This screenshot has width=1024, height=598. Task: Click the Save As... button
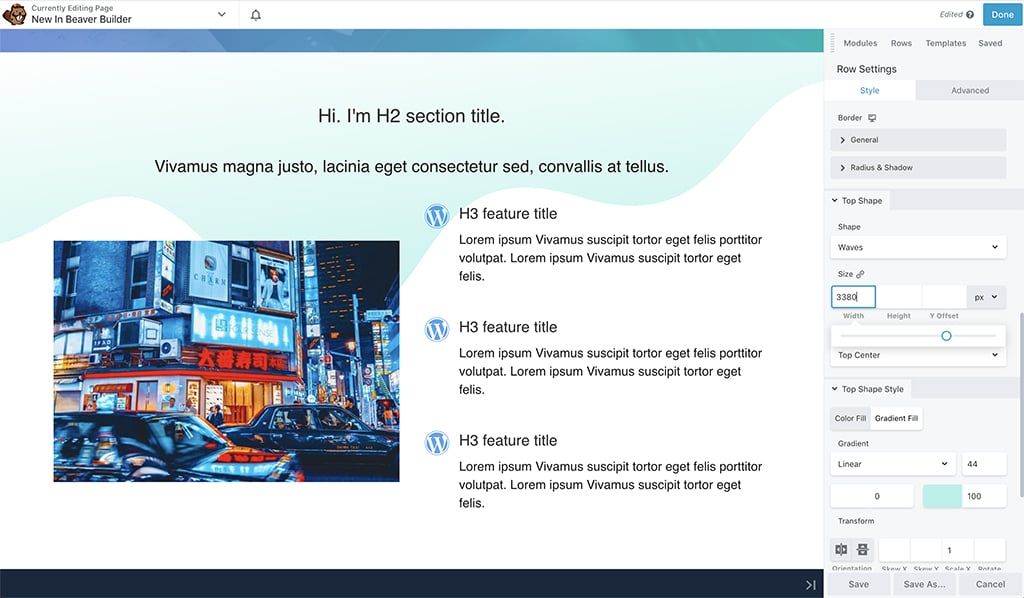click(924, 584)
